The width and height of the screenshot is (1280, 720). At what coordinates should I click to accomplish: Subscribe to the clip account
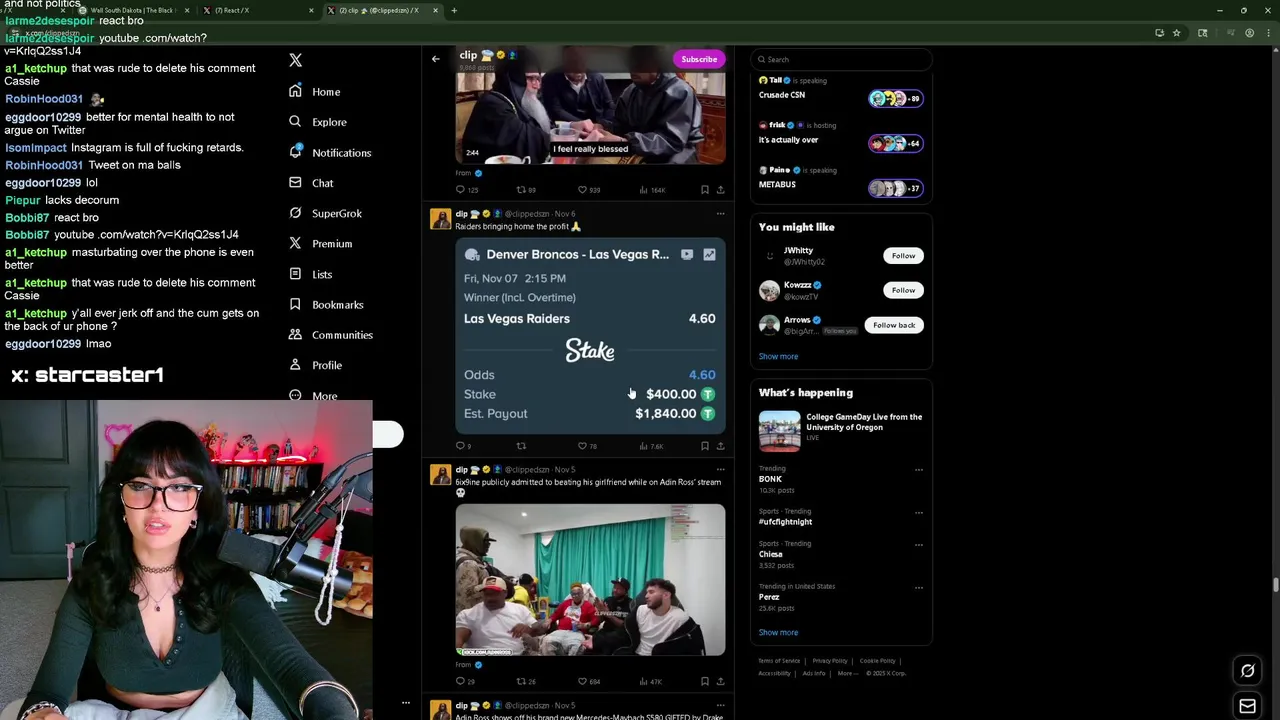click(699, 59)
